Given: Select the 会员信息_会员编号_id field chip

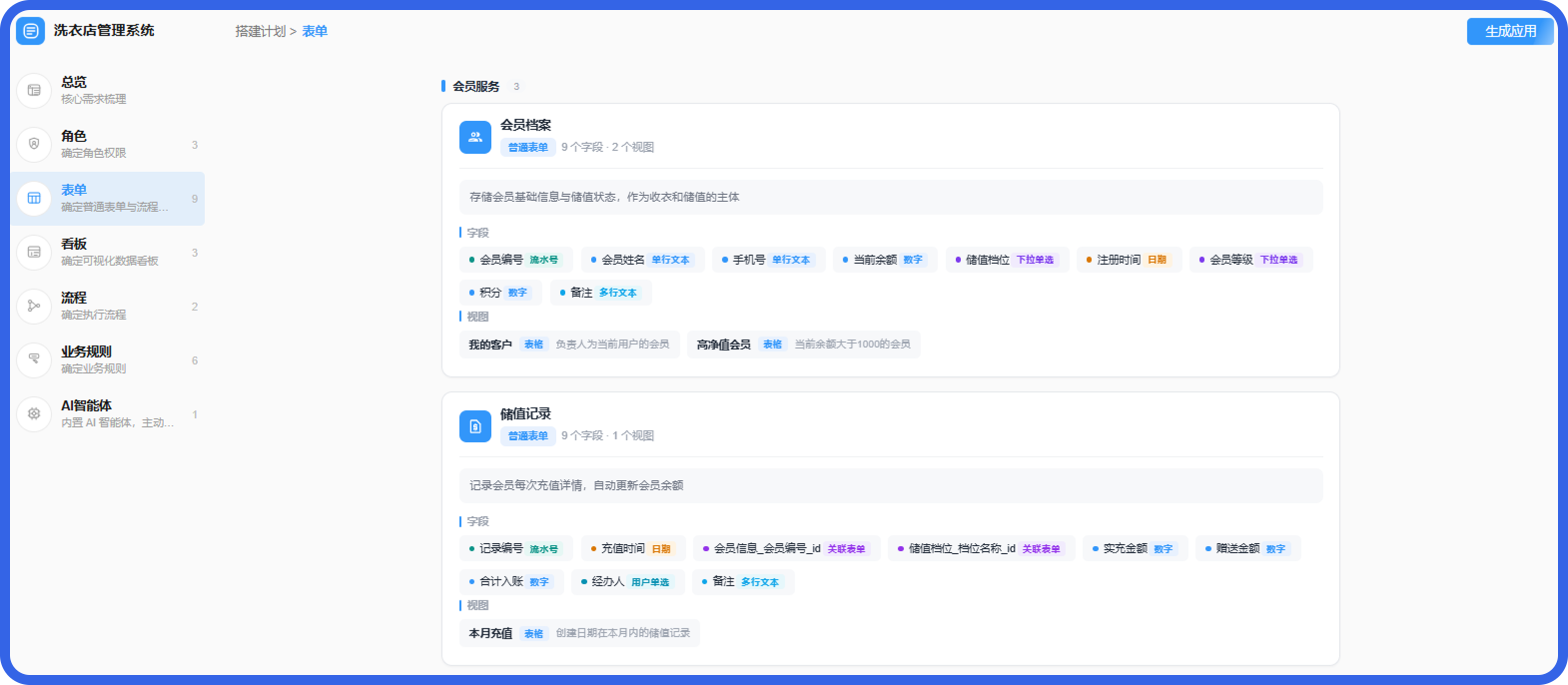Looking at the screenshot, I should pos(786,549).
